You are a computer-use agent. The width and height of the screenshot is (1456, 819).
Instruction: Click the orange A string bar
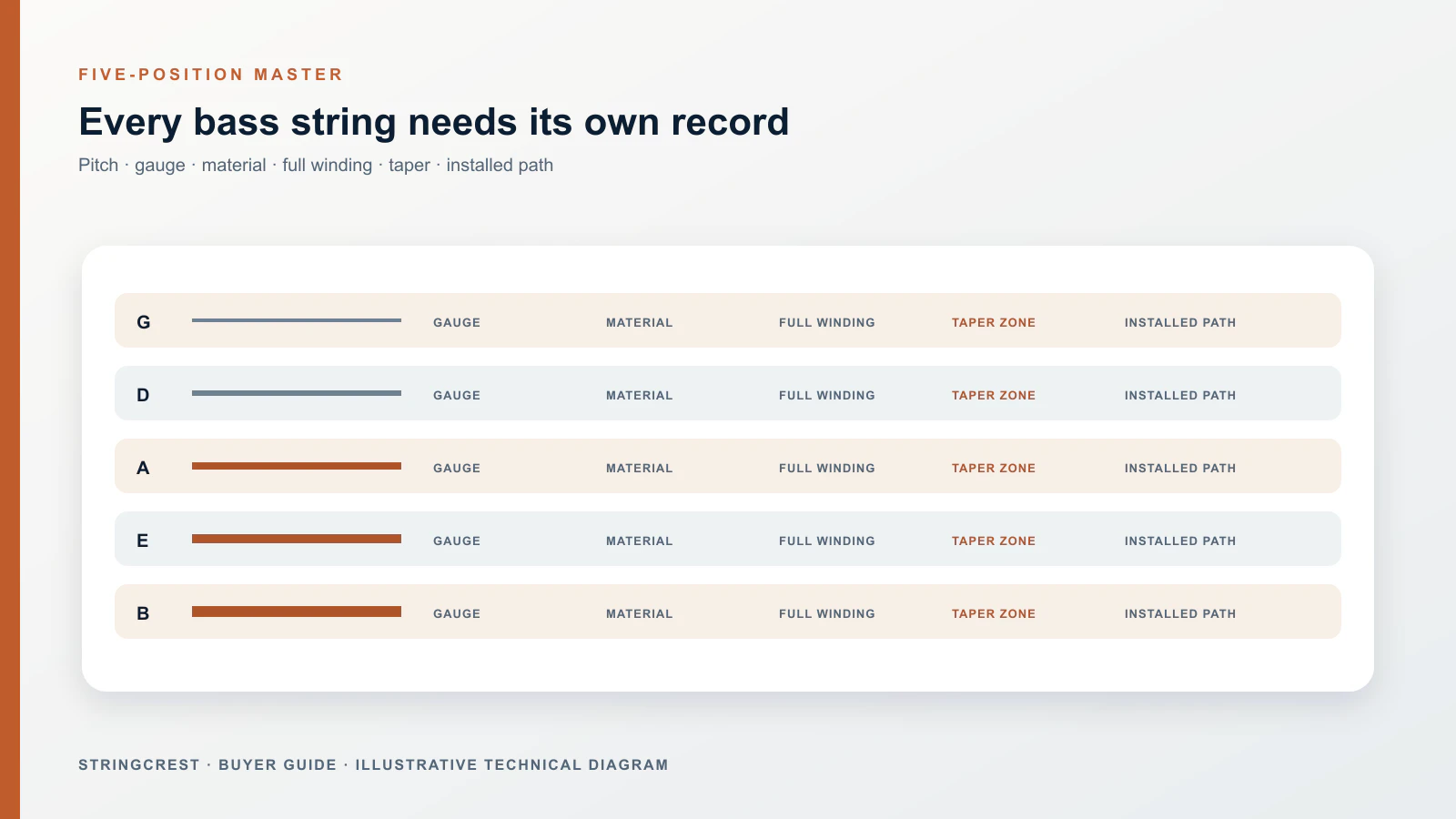297,466
